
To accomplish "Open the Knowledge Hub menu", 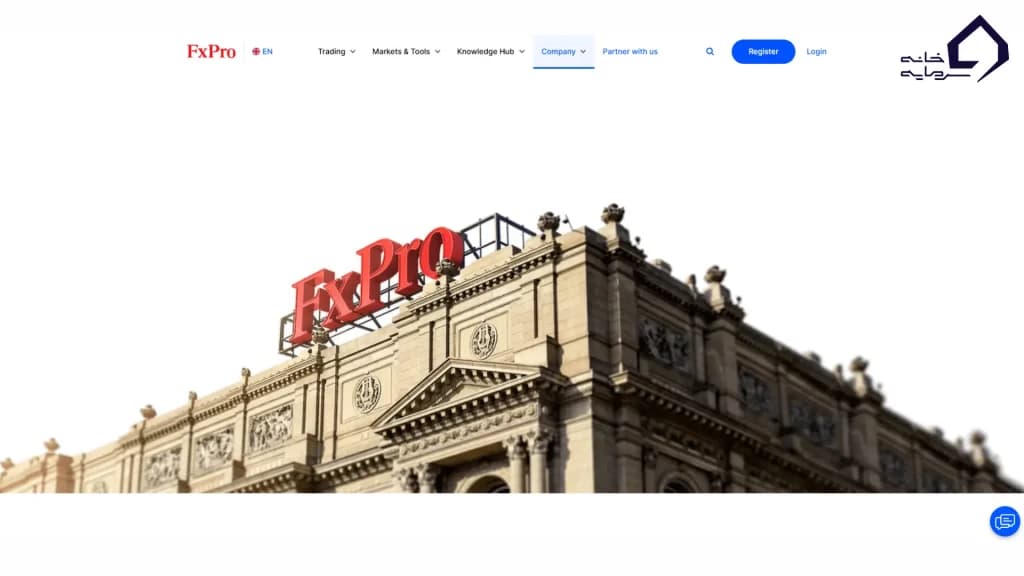I will [x=490, y=52].
